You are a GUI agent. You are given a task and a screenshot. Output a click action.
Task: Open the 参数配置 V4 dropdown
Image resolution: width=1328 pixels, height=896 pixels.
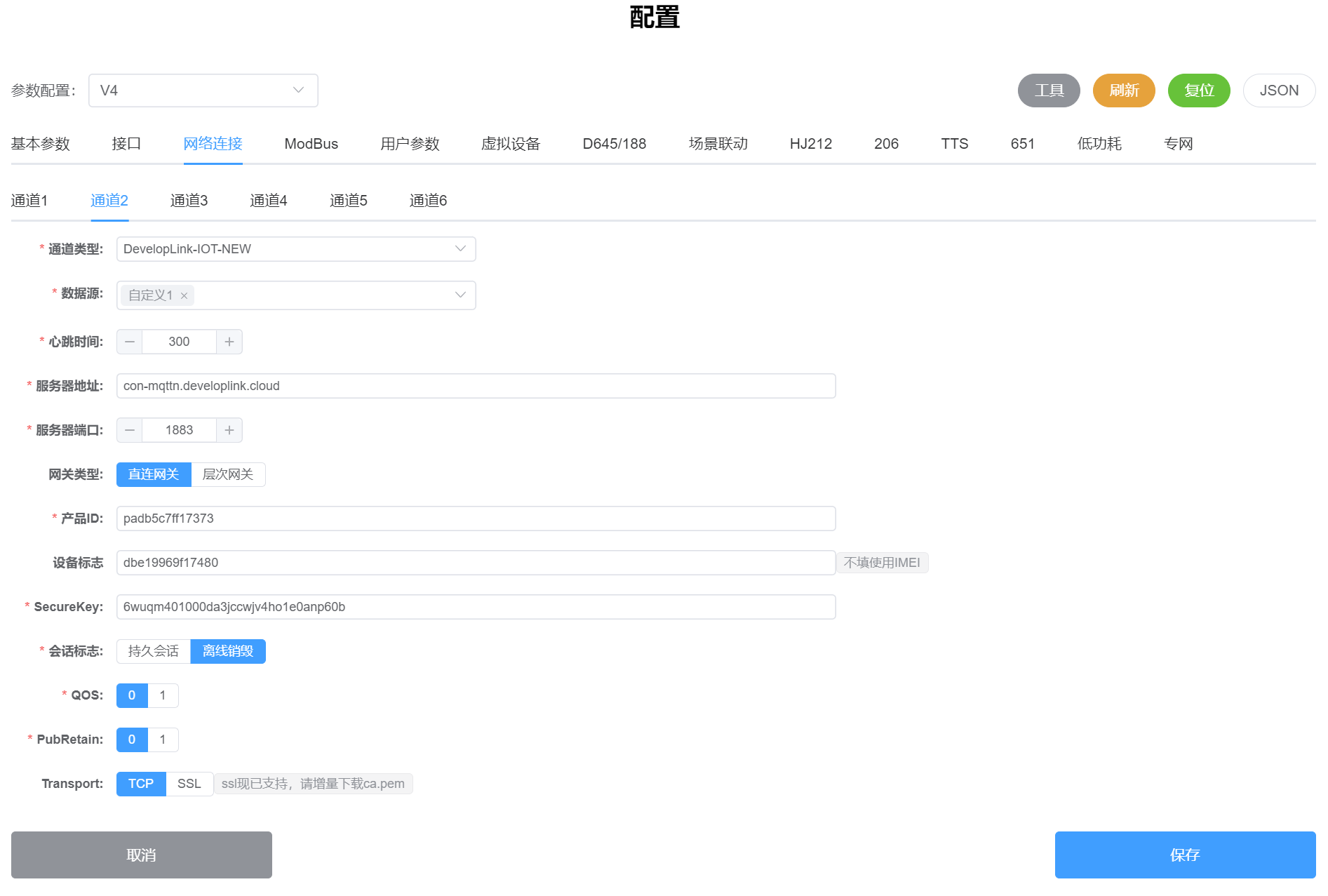coord(203,91)
